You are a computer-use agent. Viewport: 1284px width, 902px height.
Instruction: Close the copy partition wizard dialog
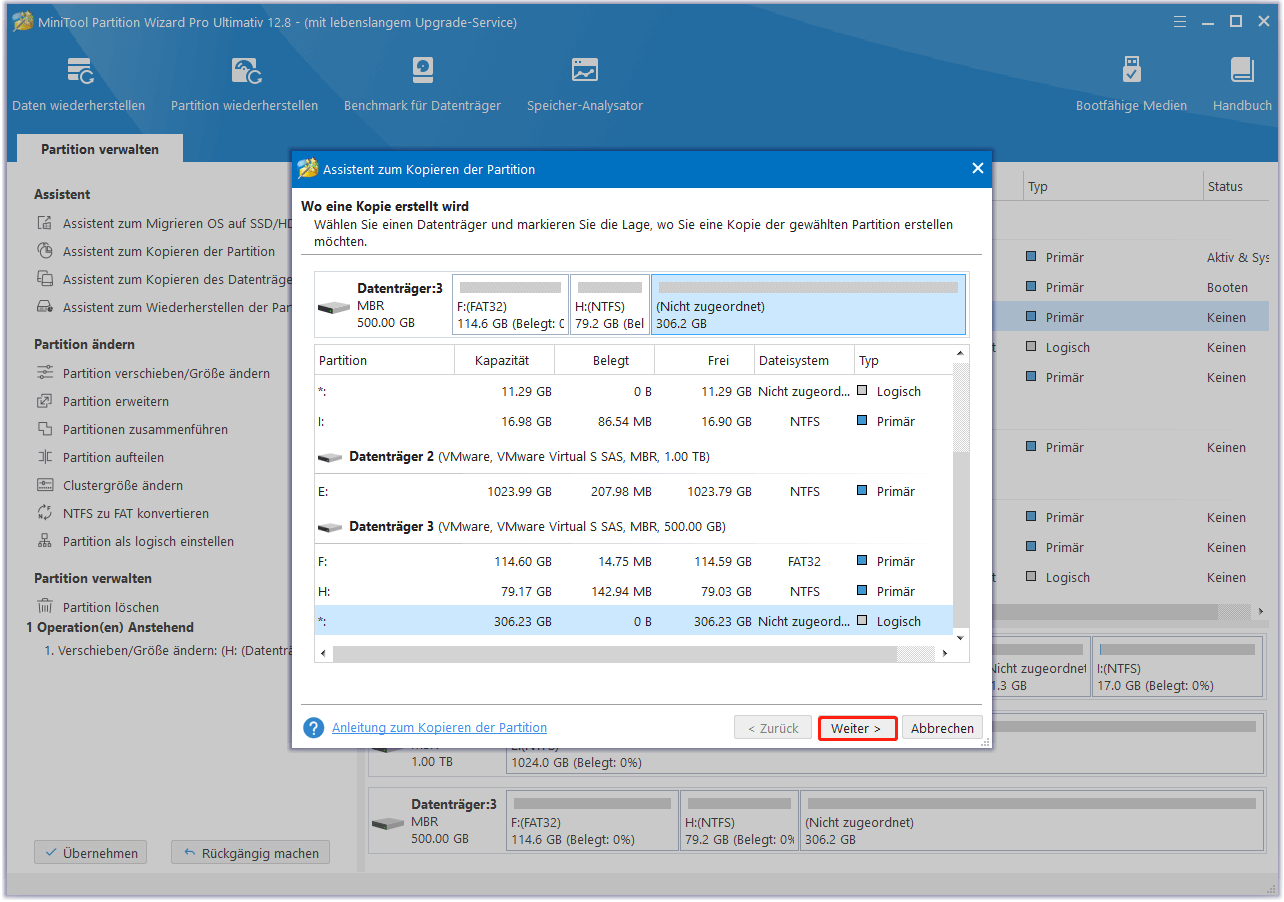pos(978,169)
